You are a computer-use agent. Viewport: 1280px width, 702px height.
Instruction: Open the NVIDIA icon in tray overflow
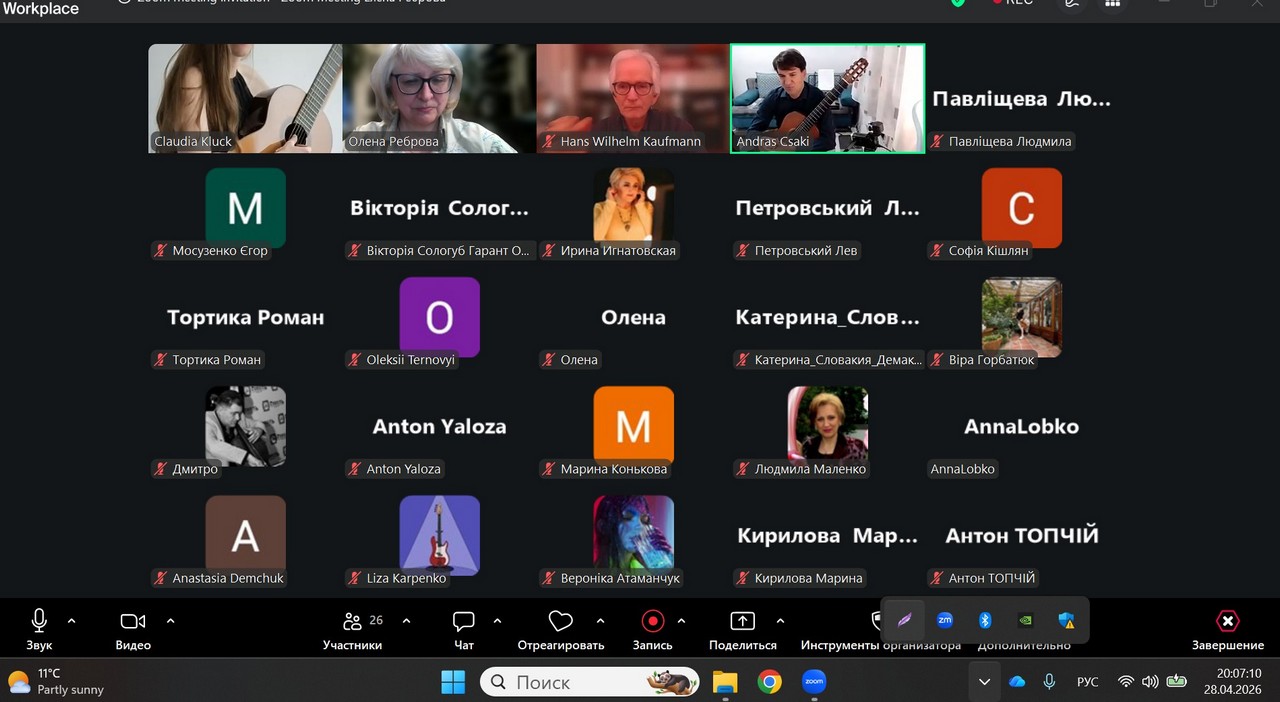click(x=1025, y=620)
